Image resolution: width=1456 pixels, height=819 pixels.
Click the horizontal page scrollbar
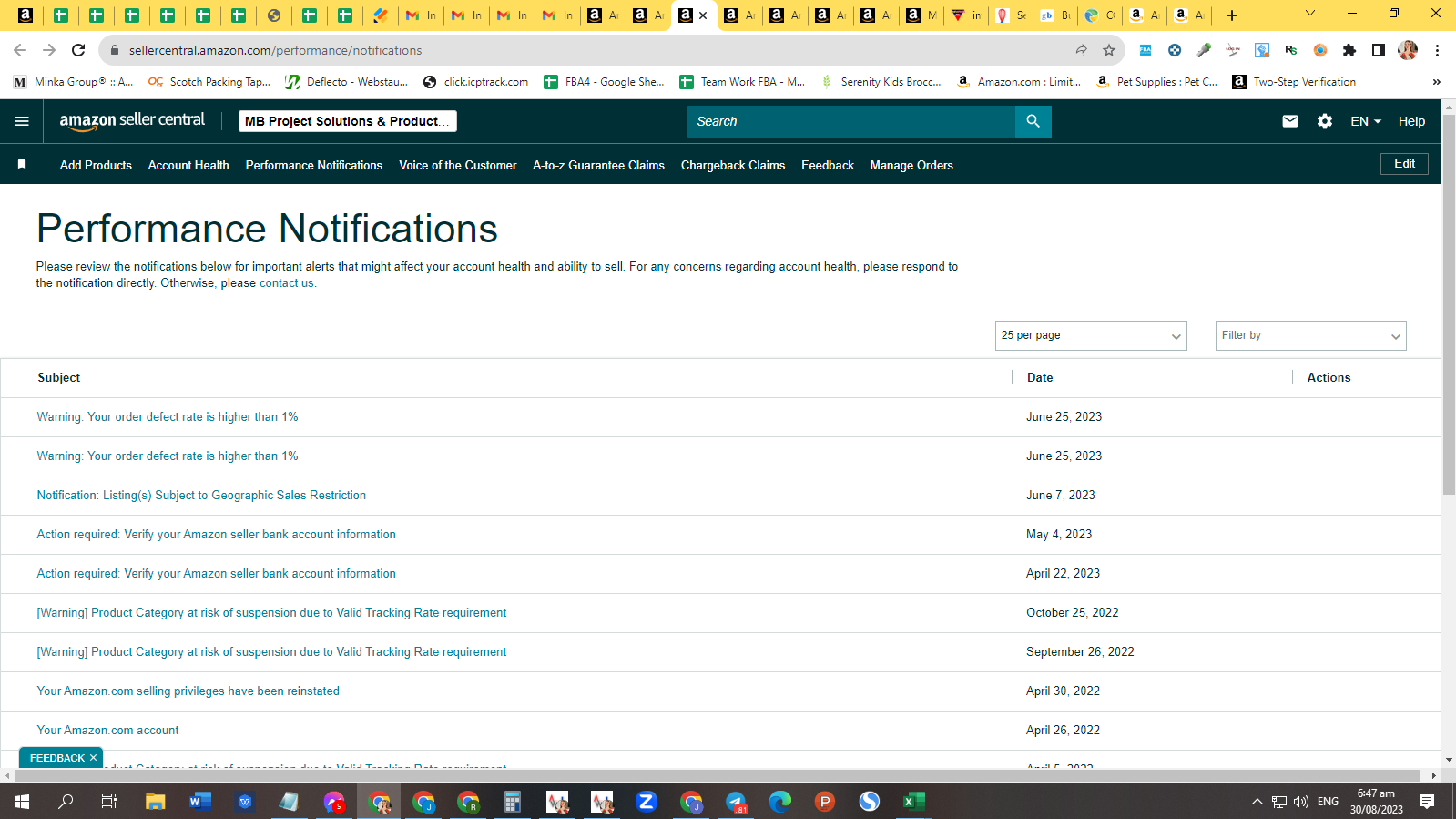718,776
